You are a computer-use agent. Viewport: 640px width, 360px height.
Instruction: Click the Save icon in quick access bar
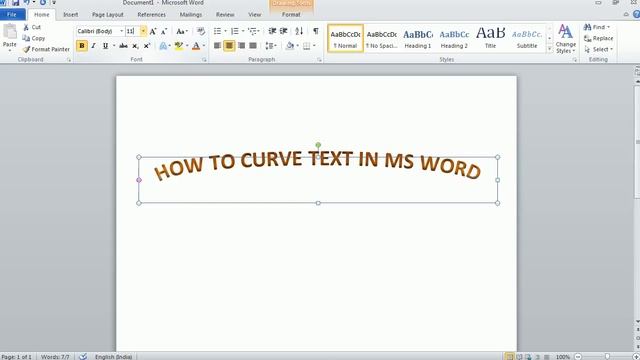coord(16,3)
